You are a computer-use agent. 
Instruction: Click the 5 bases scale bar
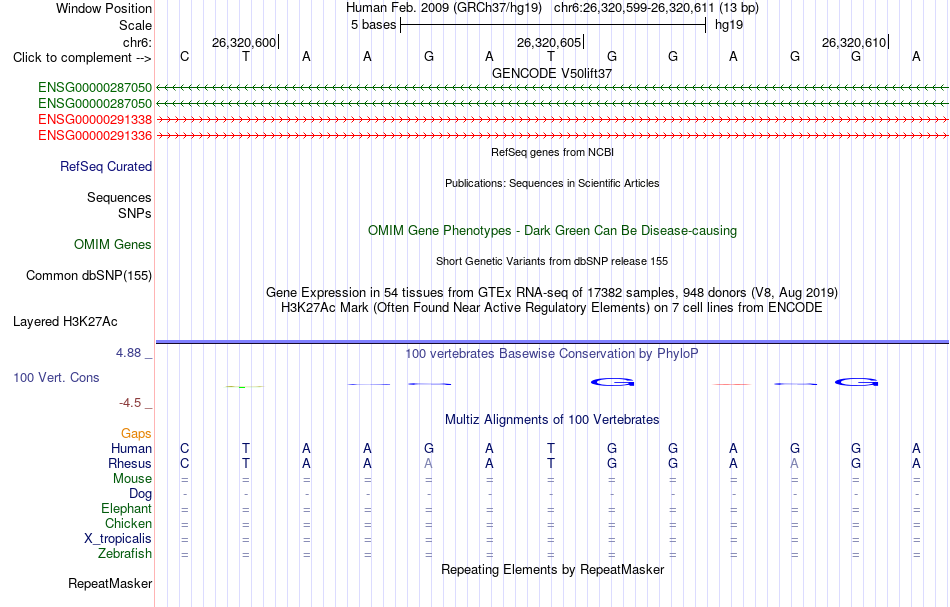[553, 25]
